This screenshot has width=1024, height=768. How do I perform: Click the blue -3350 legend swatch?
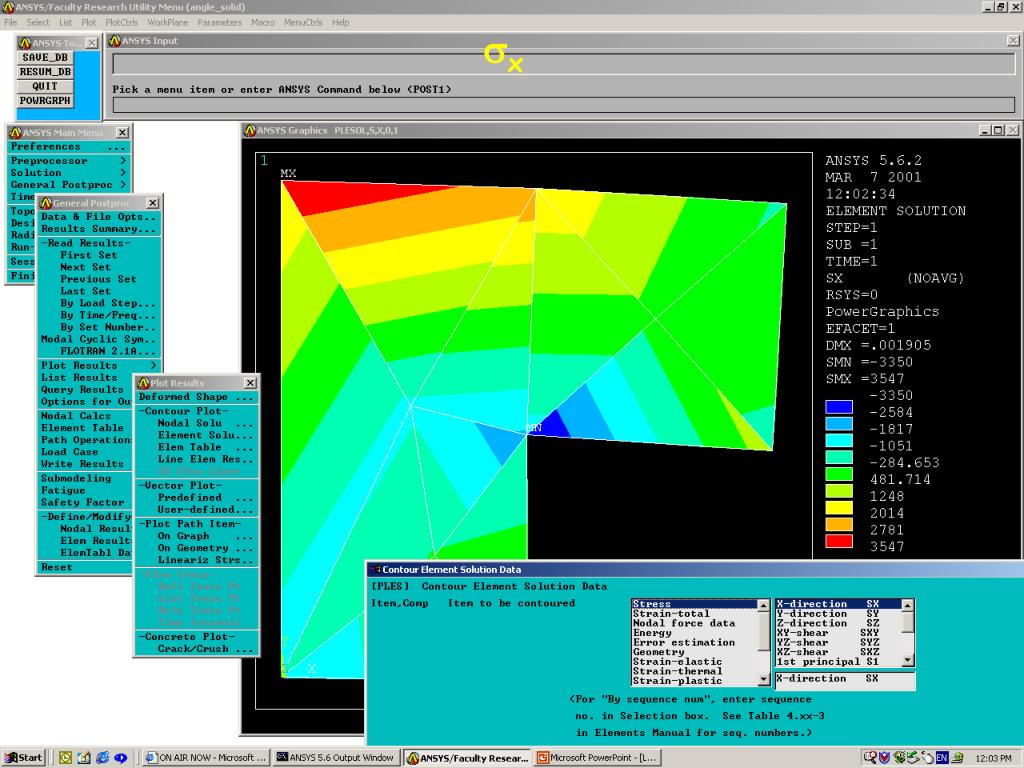pyautogui.click(x=839, y=407)
